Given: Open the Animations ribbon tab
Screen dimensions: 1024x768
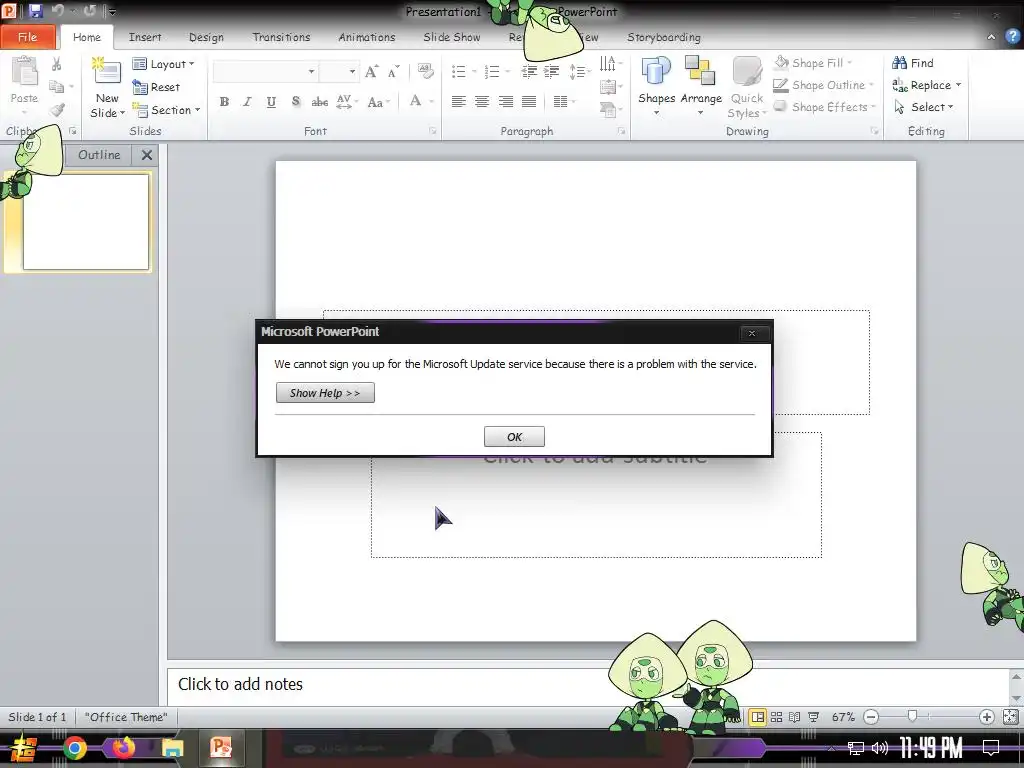Looking at the screenshot, I should pyautogui.click(x=367, y=37).
